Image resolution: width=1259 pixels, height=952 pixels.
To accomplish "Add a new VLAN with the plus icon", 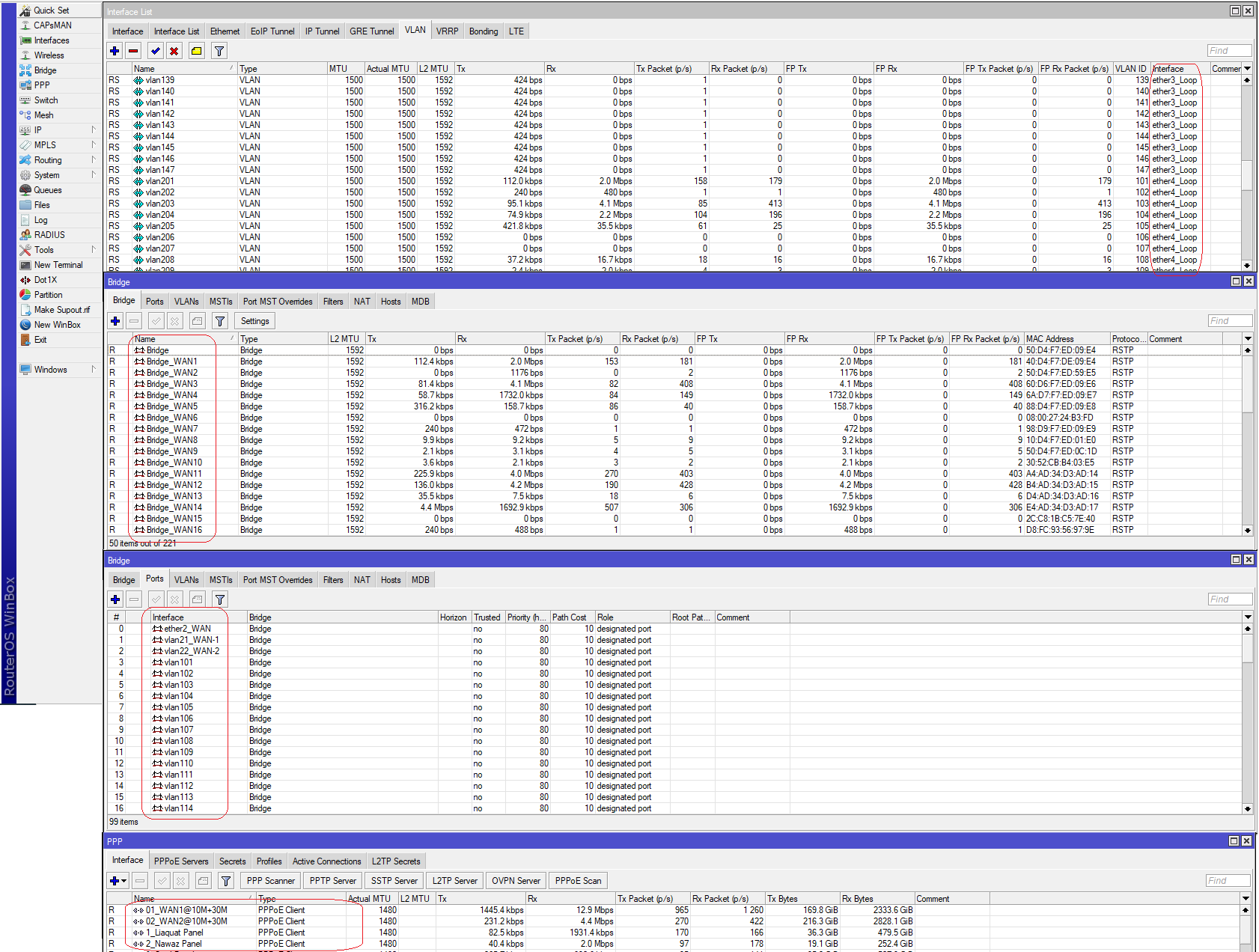I will pos(115,50).
